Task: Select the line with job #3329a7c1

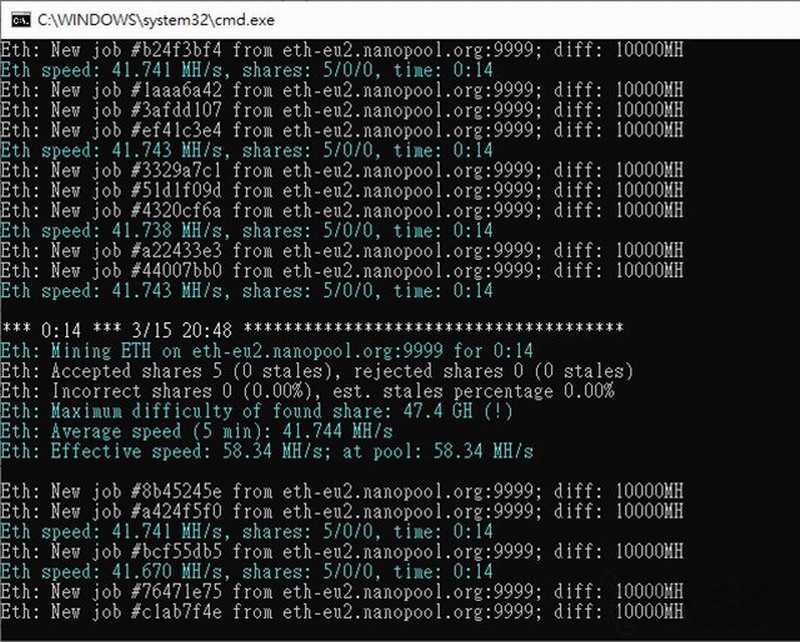Action: (342, 170)
